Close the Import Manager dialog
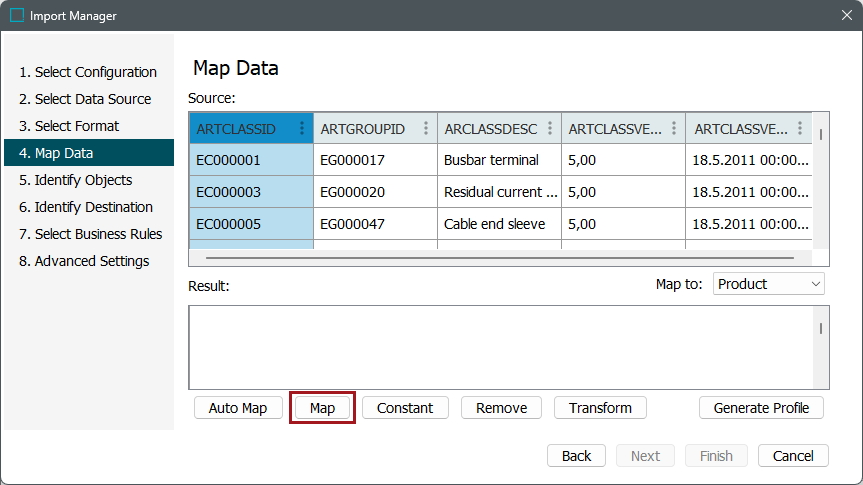 (845, 16)
